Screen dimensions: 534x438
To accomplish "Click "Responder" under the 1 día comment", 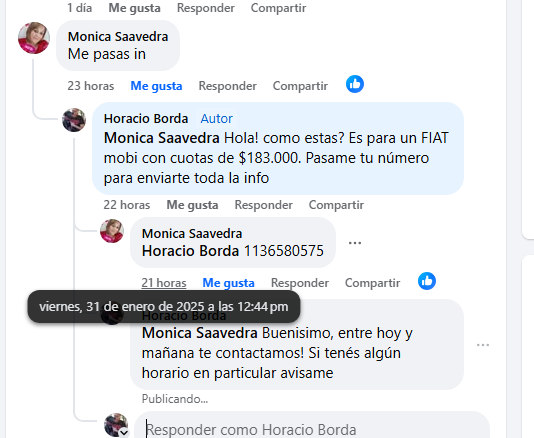I will [206, 8].
